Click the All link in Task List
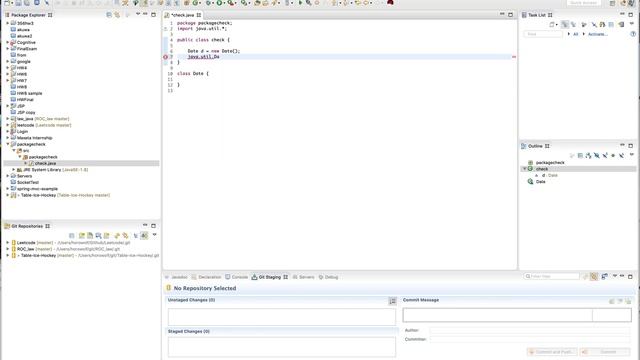 (576, 34)
